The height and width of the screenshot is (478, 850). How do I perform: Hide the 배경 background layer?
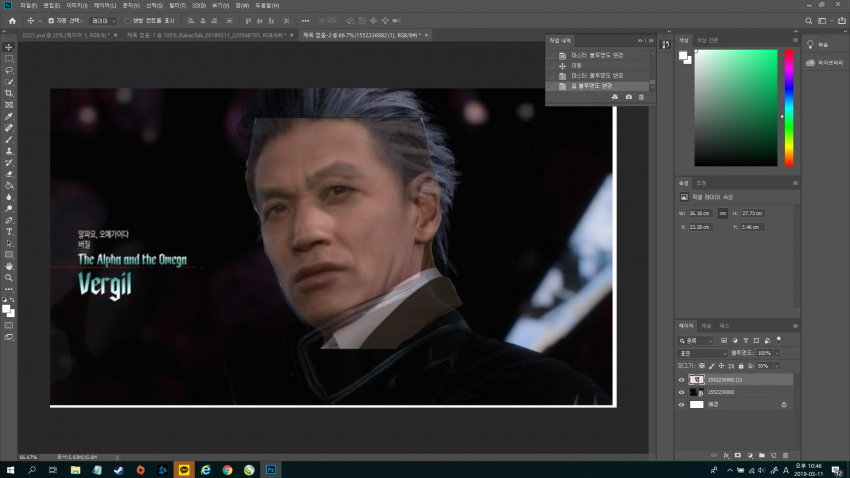(x=682, y=405)
